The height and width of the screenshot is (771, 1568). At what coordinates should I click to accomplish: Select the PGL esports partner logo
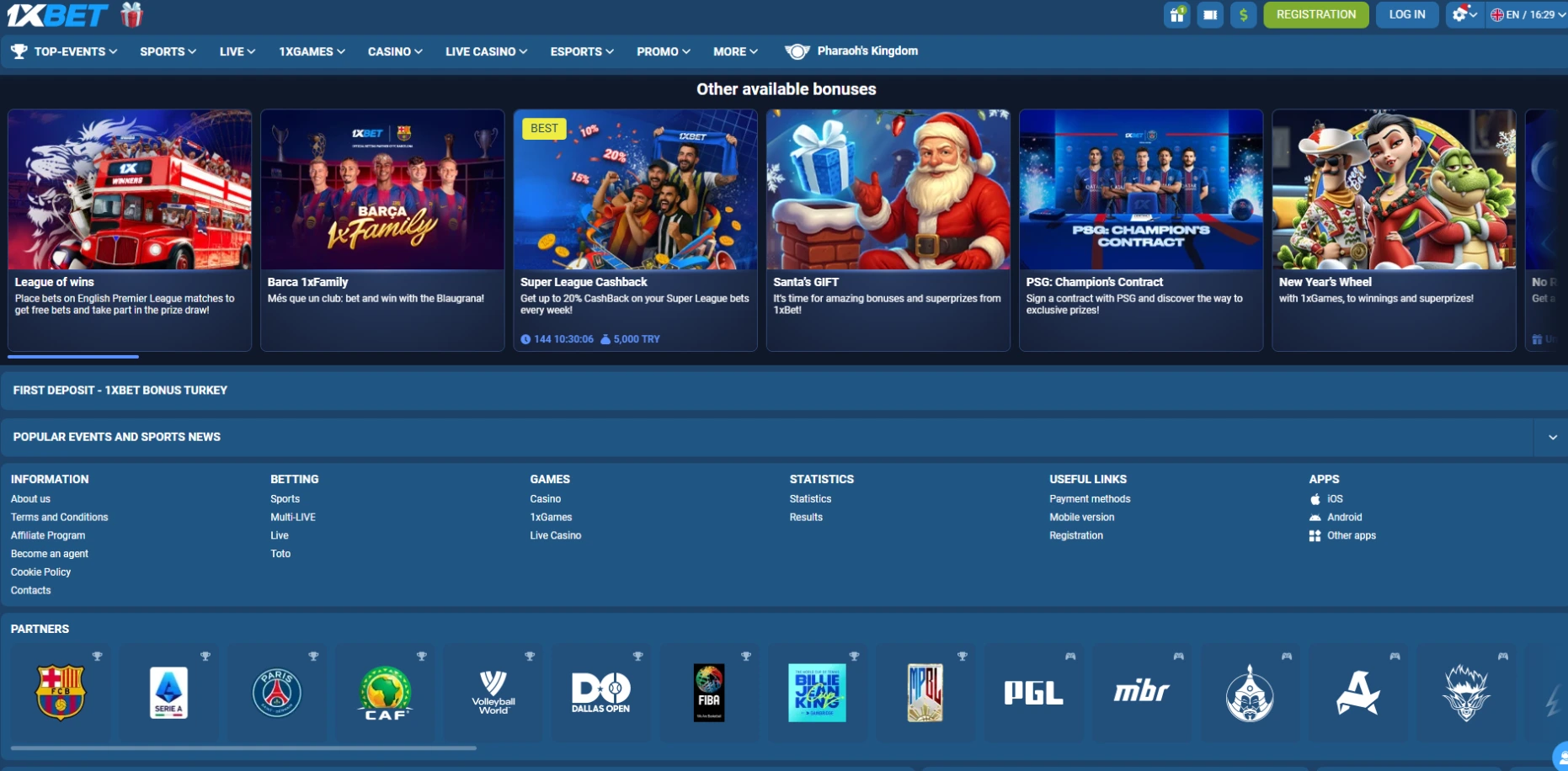[x=1033, y=693]
